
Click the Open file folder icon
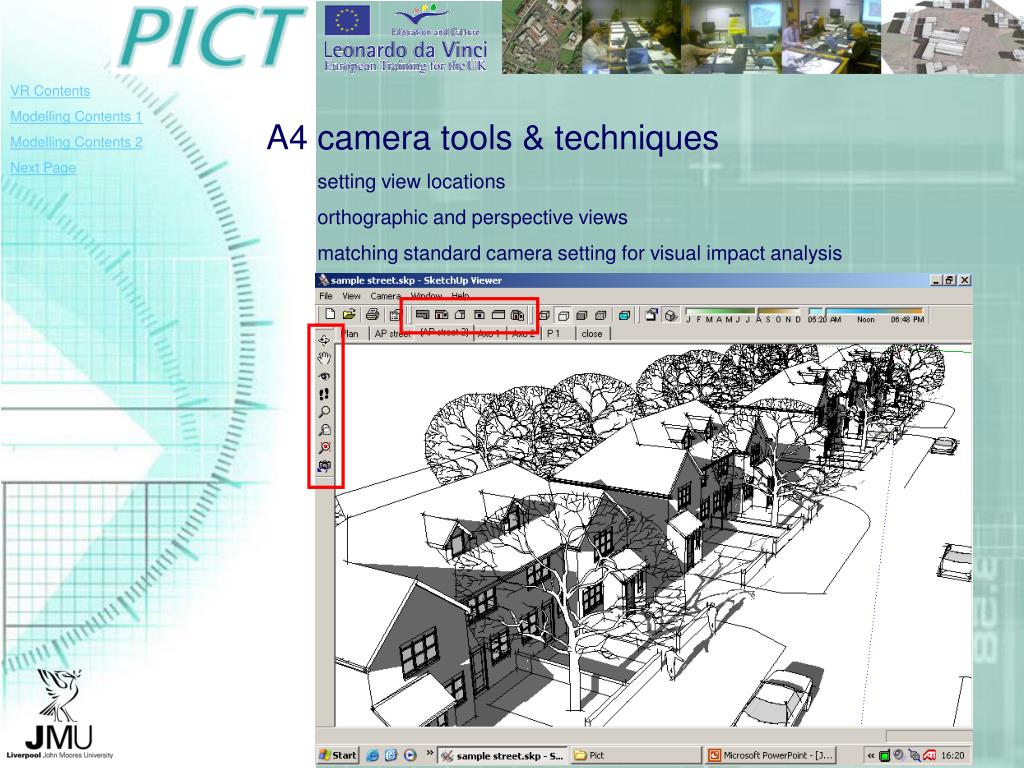pyautogui.click(x=349, y=314)
